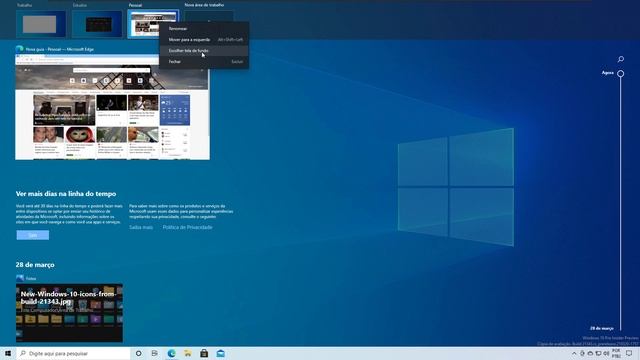
Task: Select the Pessoal virtual desktop thumbnail
Action: point(153,24)
